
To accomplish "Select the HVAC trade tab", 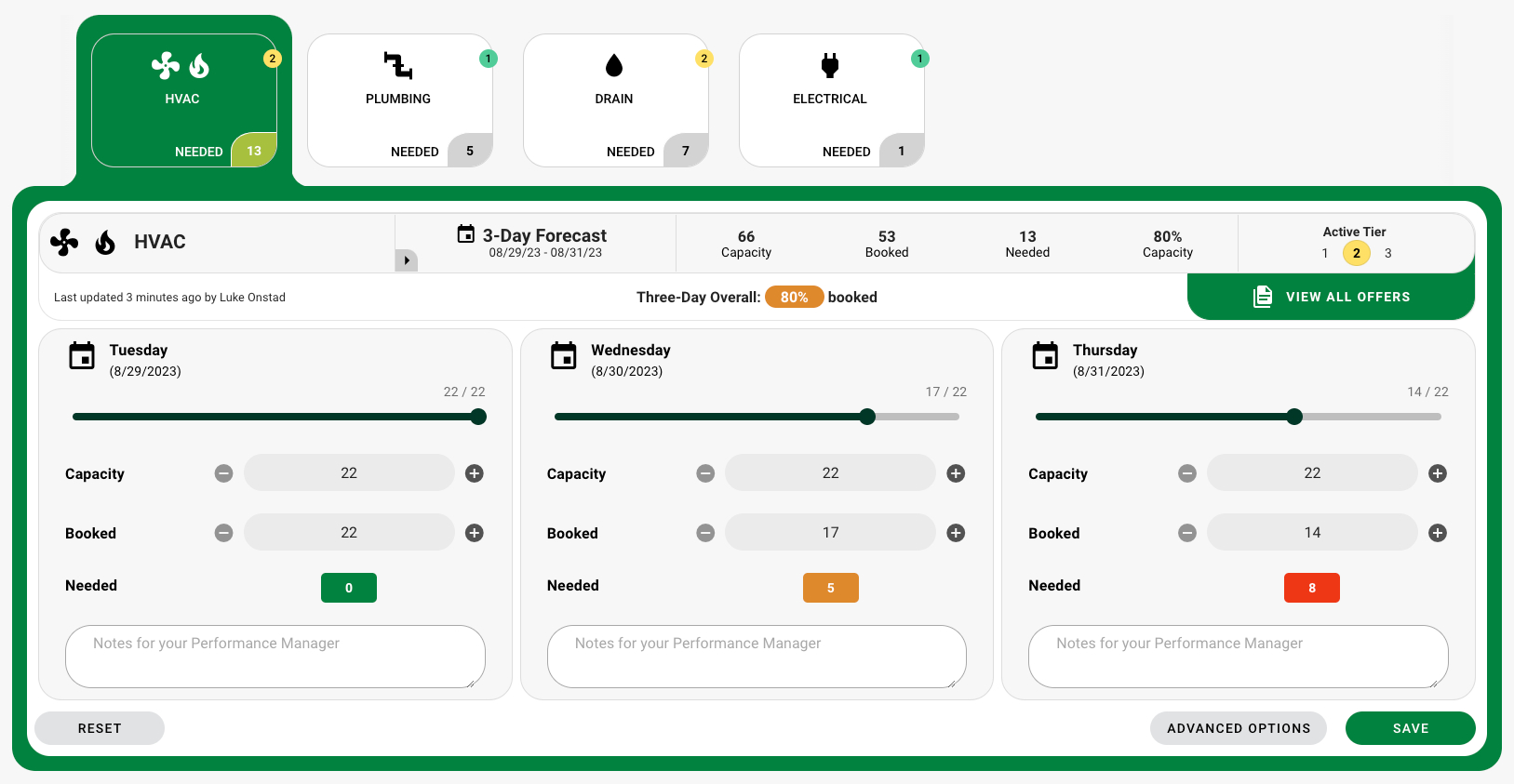I will [x=184, y=100].
